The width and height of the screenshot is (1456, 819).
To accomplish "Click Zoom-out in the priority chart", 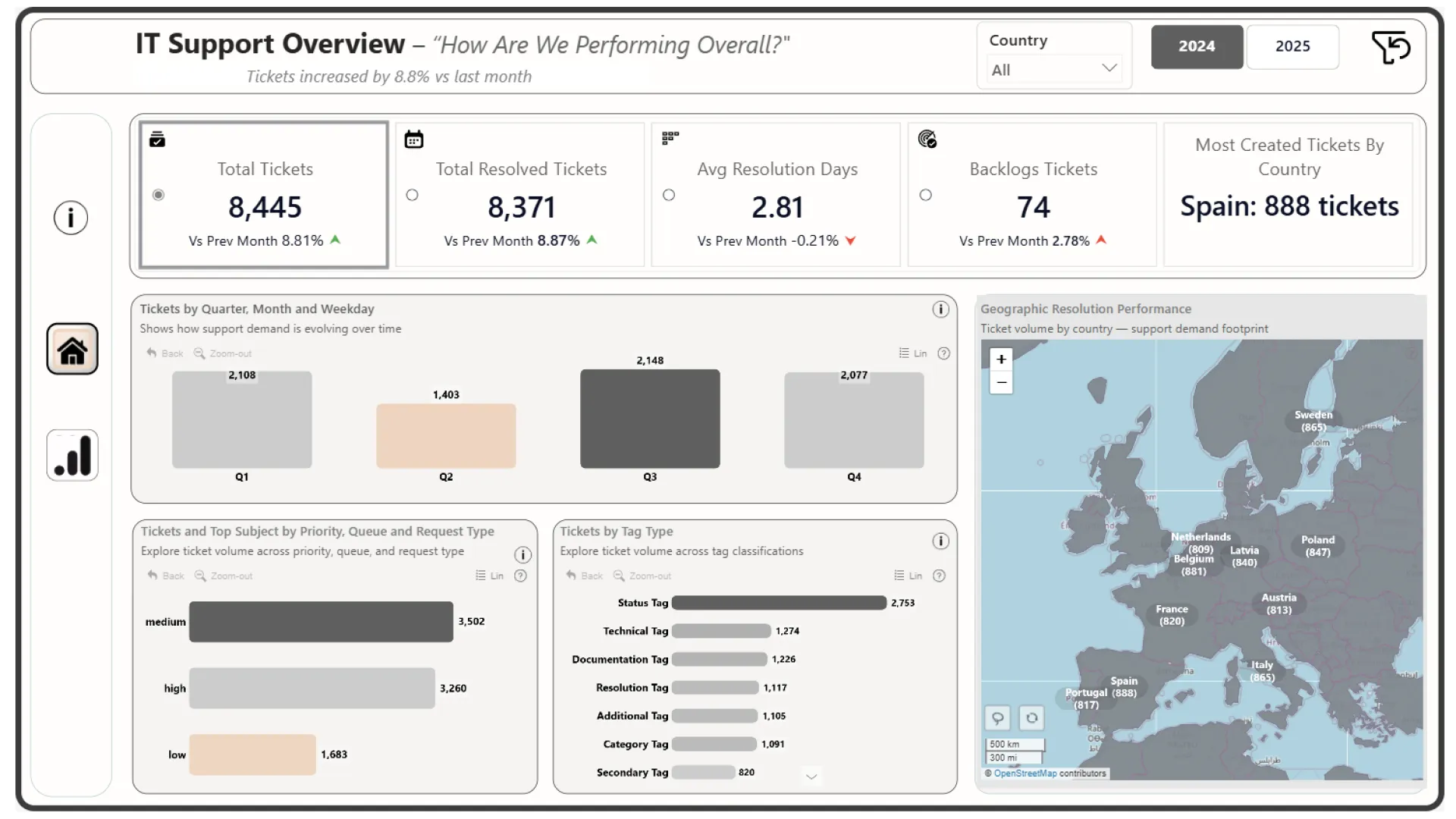I will point(223,576).
